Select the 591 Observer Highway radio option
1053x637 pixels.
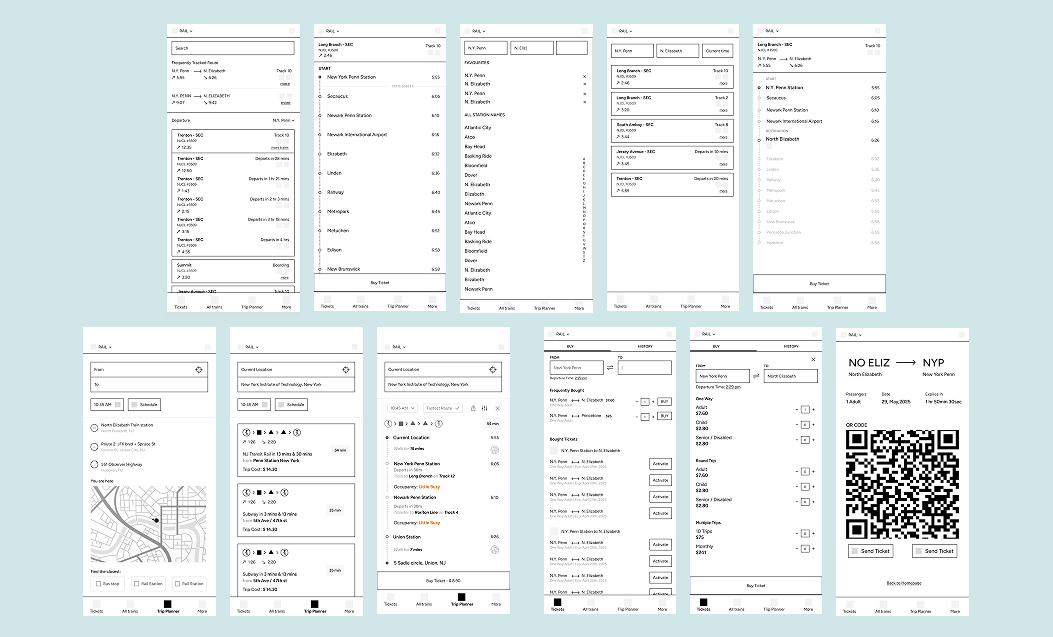coord(94,464)
